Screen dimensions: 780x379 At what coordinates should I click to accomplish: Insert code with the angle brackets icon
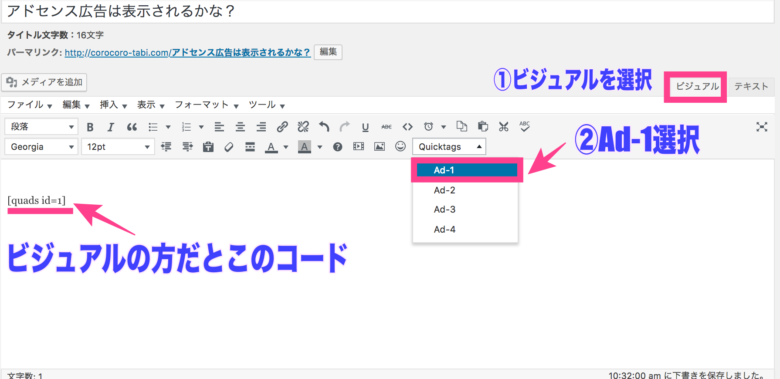pos(407,127)
